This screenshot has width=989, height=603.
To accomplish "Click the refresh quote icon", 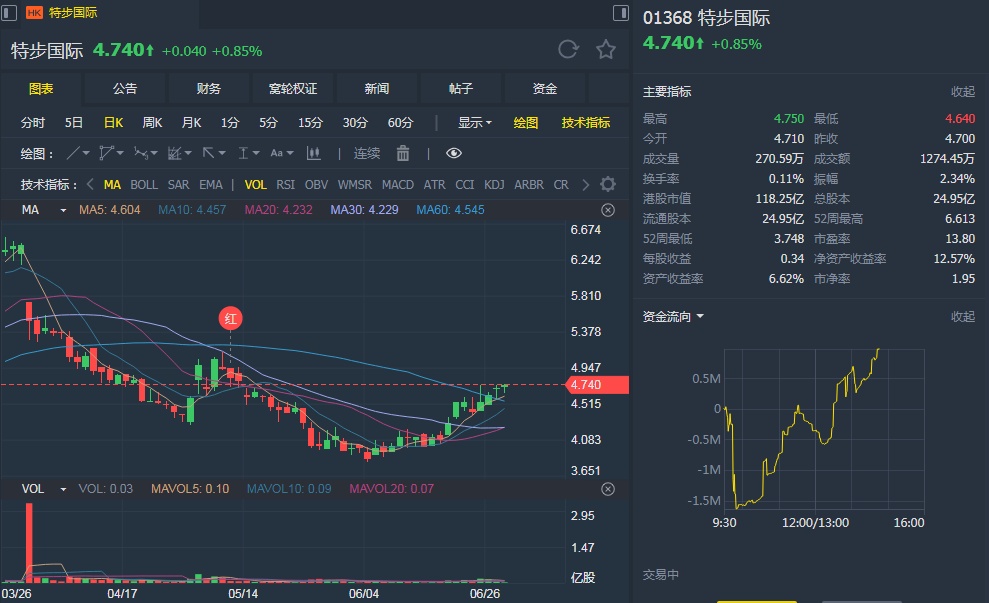I will pyautogui.click(x=568, y=49).
